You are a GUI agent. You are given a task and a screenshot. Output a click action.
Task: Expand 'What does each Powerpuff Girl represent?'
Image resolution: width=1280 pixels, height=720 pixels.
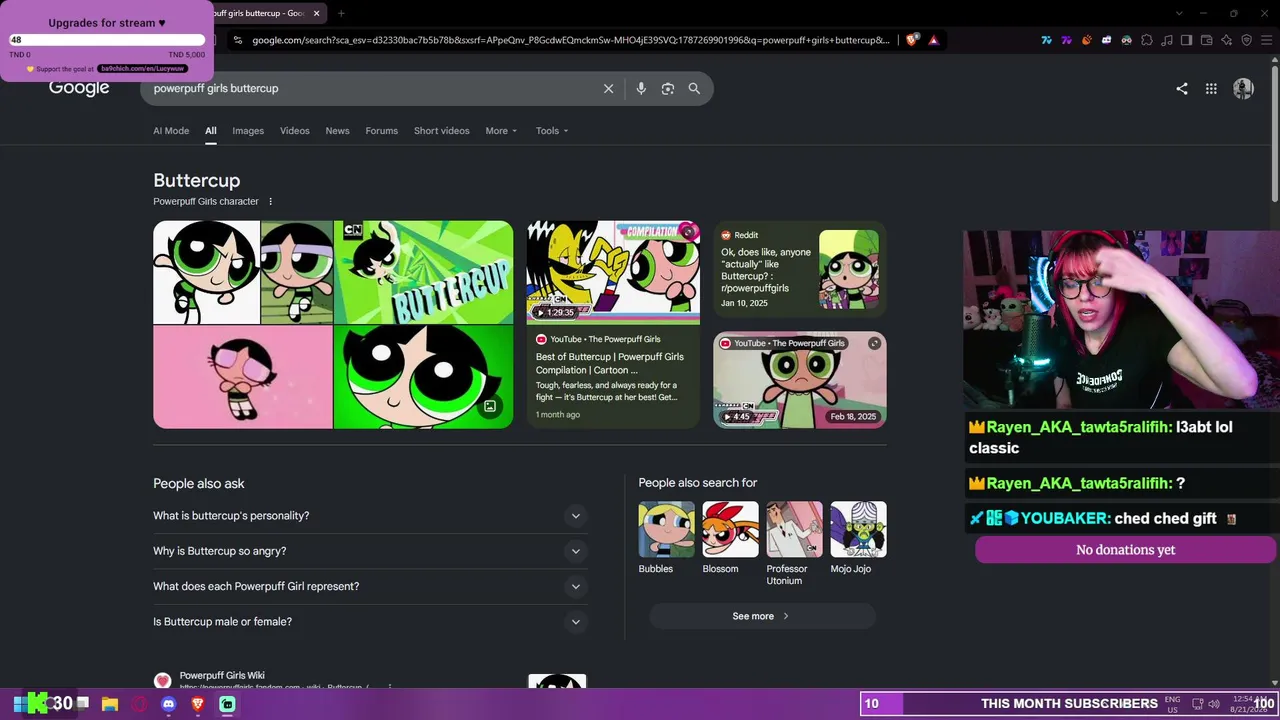[370, 586]
